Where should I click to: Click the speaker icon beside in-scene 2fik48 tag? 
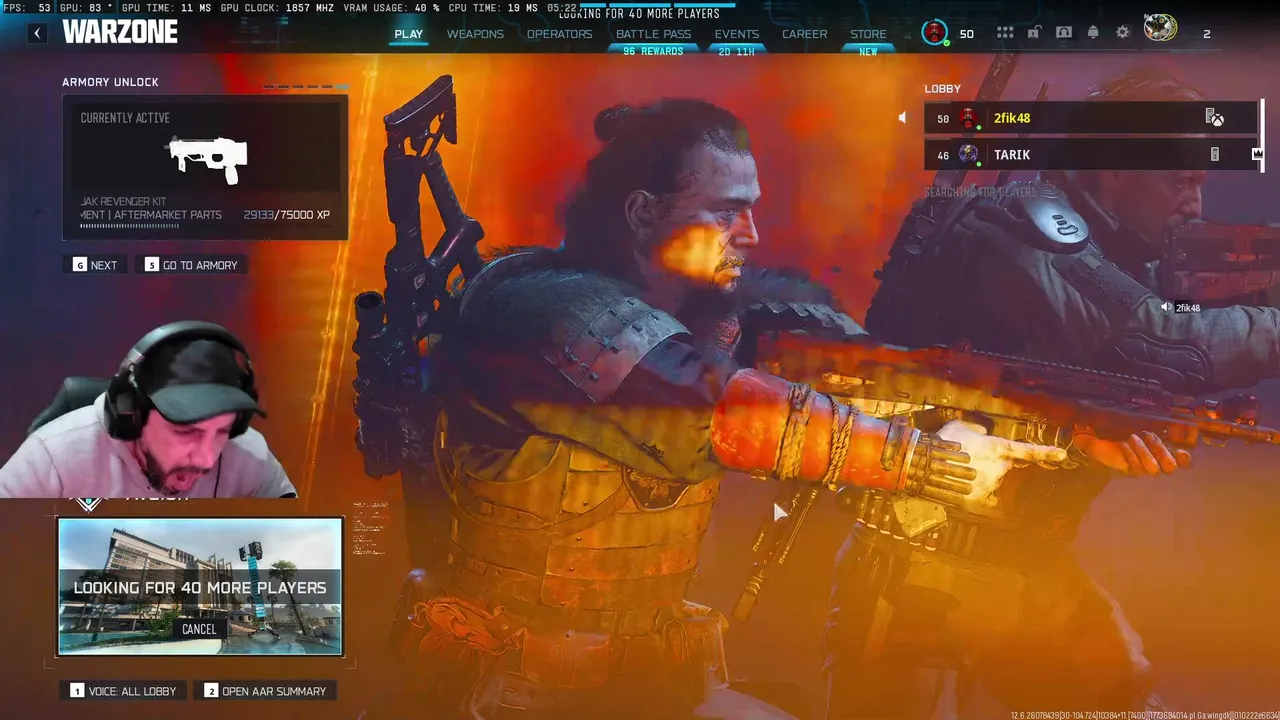click(x=1166, y=308)
